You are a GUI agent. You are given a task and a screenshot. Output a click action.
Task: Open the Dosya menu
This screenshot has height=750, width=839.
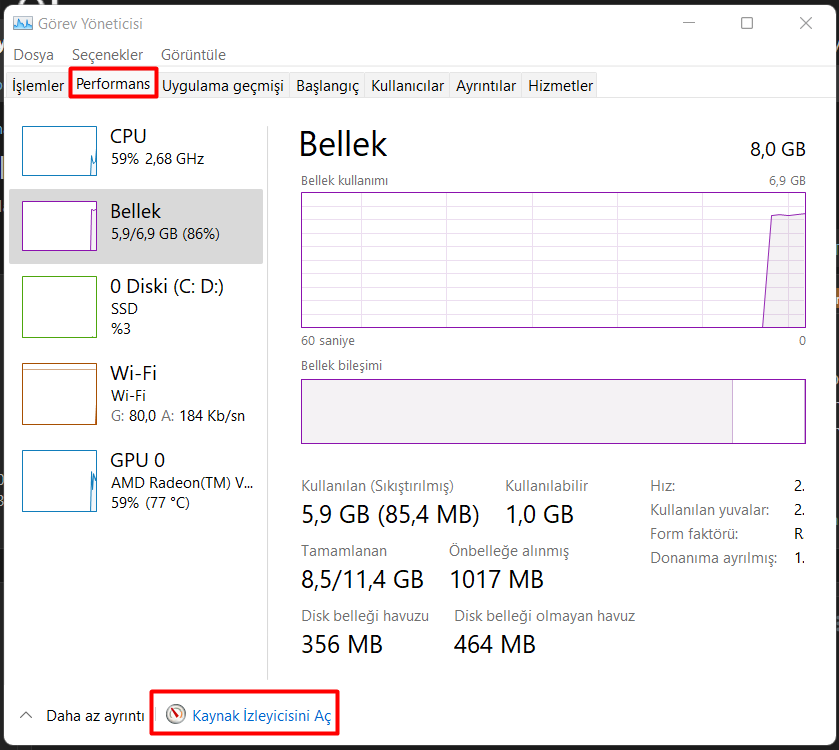pyautogui.click(x=33, y=55)
